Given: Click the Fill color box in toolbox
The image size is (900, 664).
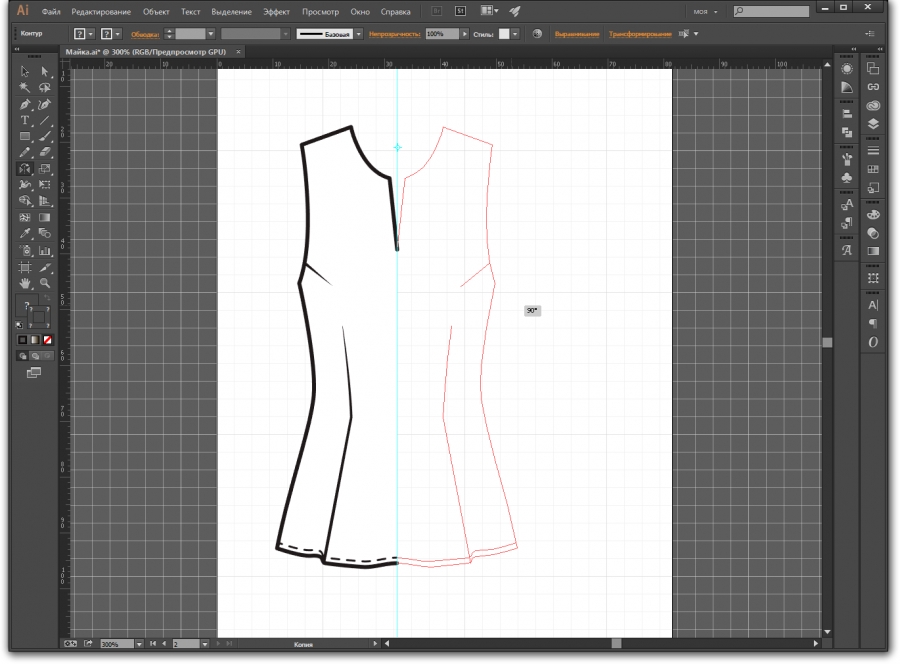Looking at the screenshot, I should click(27, 305).
